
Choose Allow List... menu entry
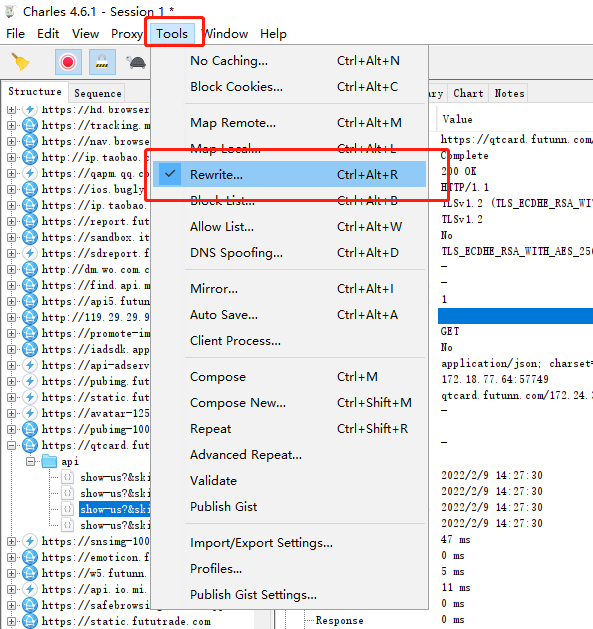pos(289,227)
